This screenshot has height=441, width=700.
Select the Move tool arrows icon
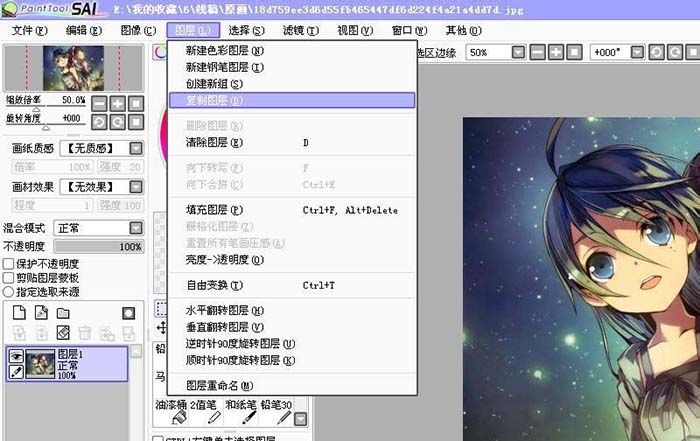click(x=161, y=328)
